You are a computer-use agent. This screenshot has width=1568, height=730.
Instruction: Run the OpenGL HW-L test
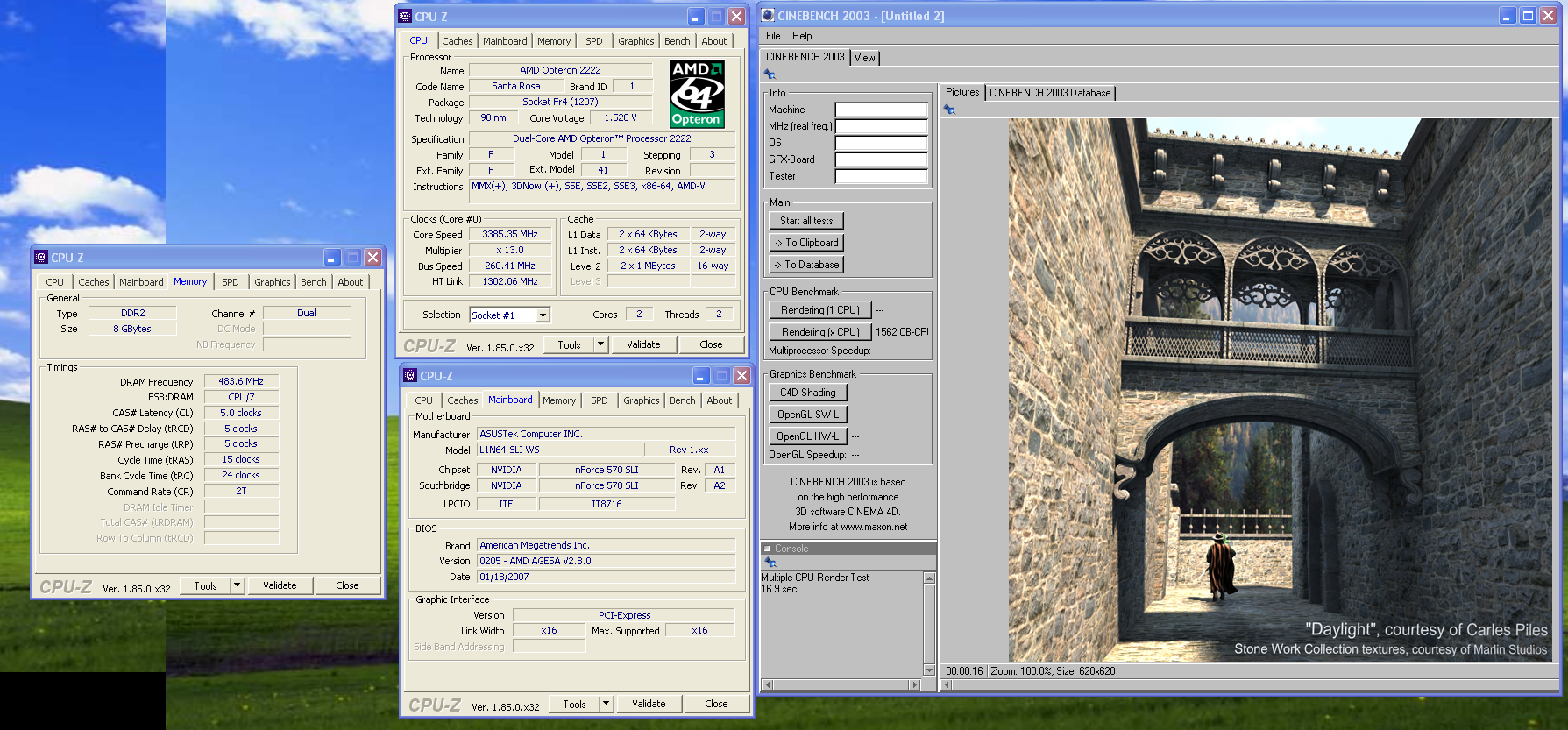click(x=808, y=436)
